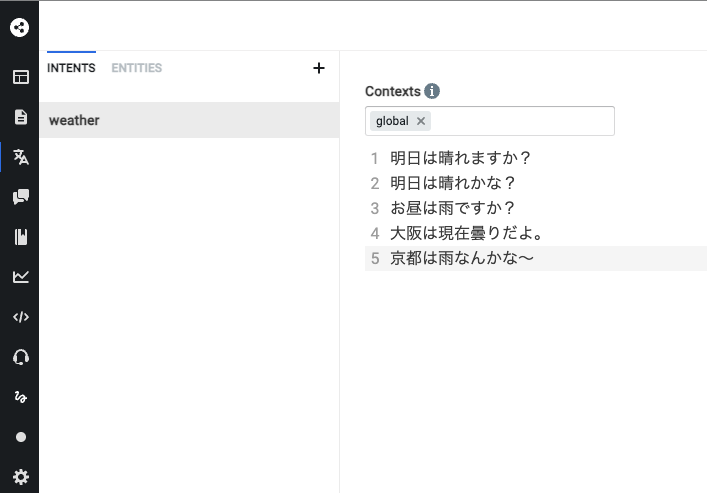Open the headset HITL icon in sidebar
Viewport: 707px width, 493px height.
coord(20,357)
